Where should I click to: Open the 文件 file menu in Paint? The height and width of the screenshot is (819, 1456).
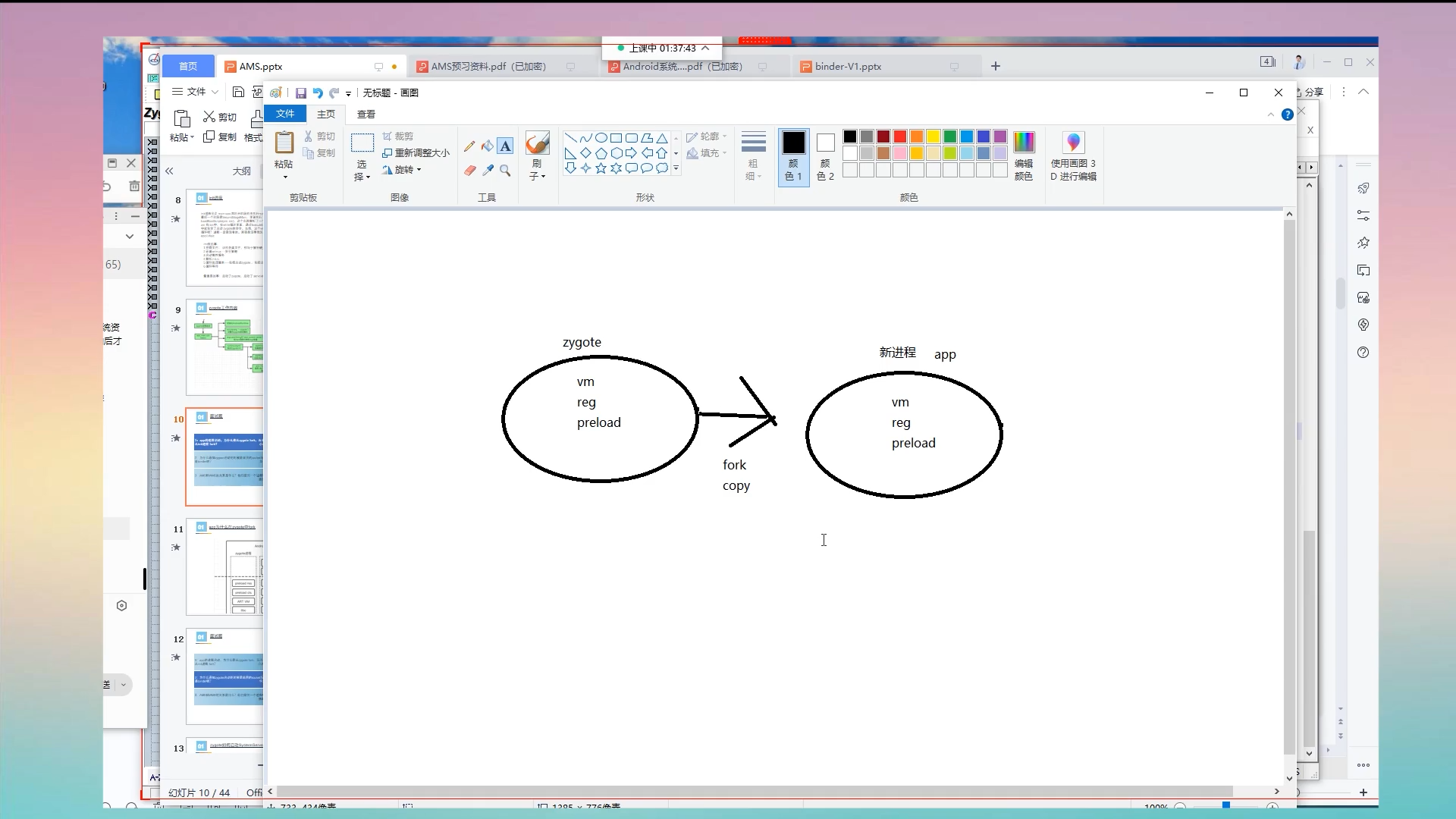pyautogui.click(x=285, y=114)
